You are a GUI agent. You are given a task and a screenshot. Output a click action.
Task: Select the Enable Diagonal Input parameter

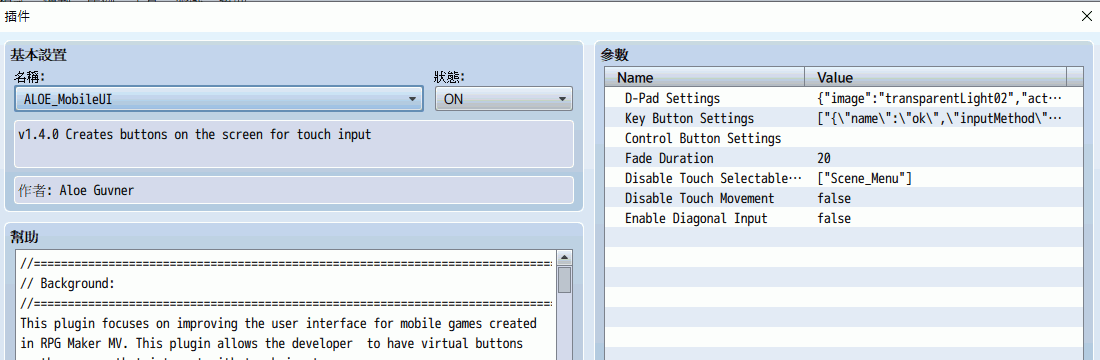pyautogui.click(x=696, y=219)
